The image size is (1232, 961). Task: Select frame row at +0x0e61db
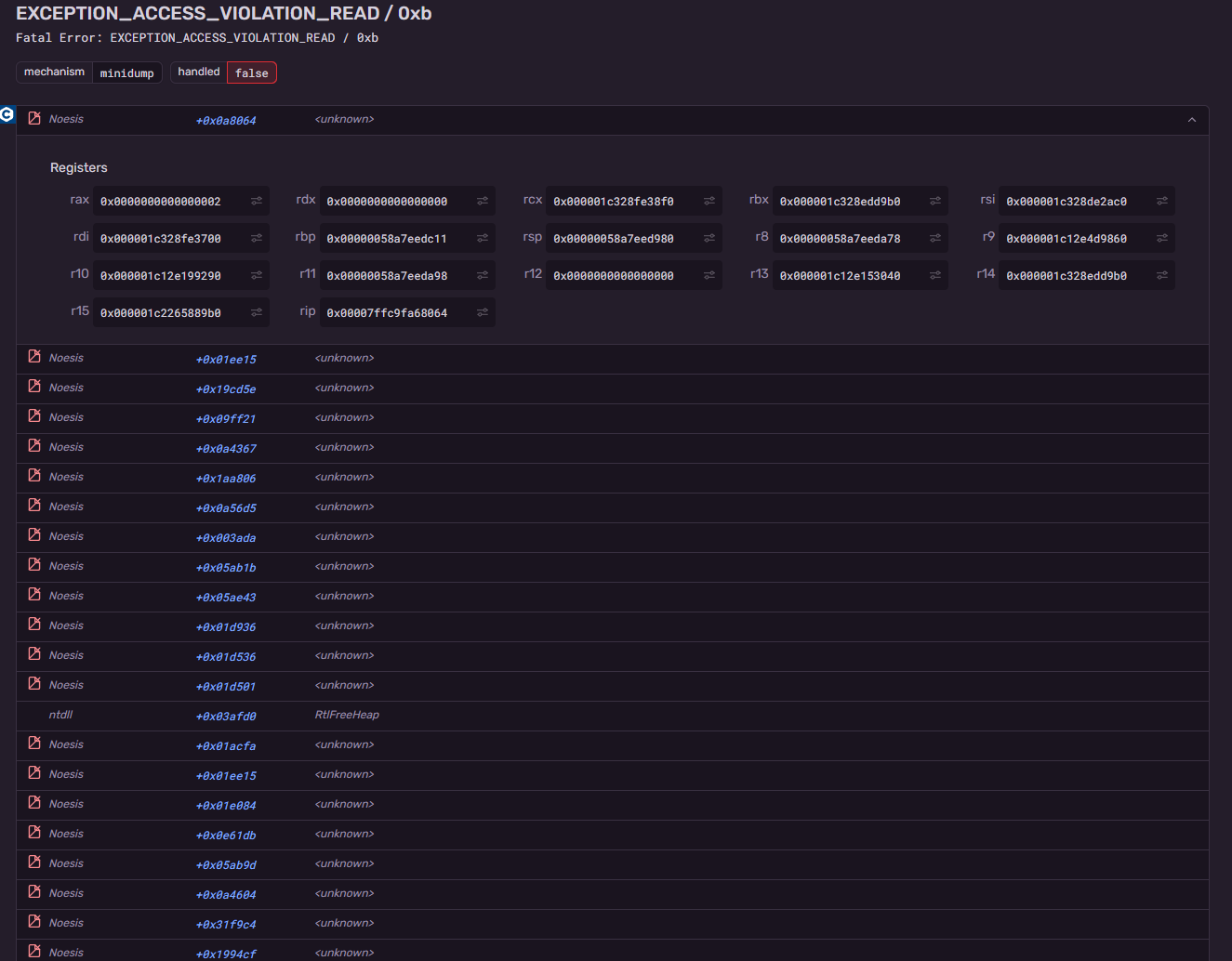click(x=613, y=835)
